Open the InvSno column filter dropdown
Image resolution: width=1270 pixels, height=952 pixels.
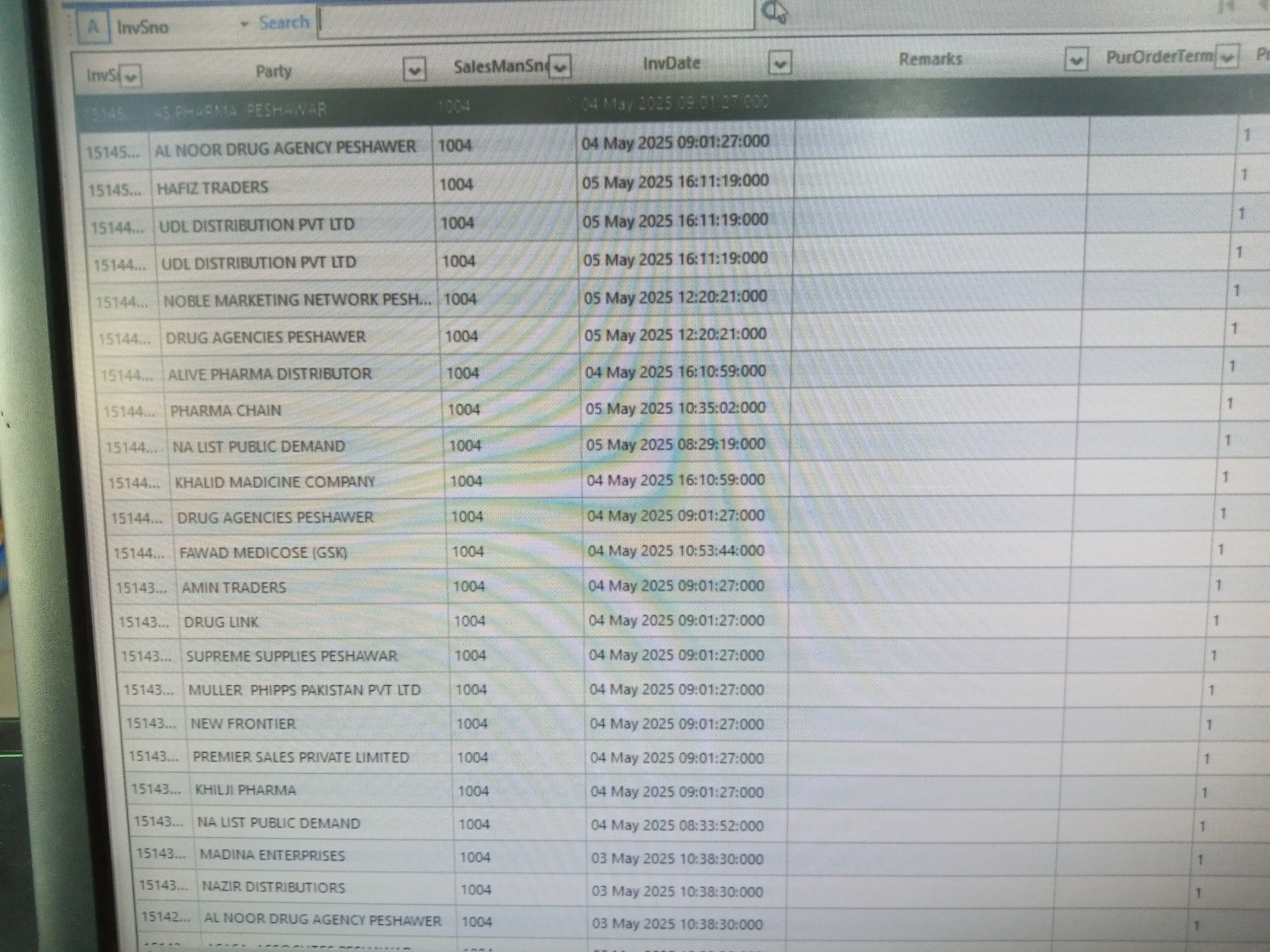(x=131, y=76)
